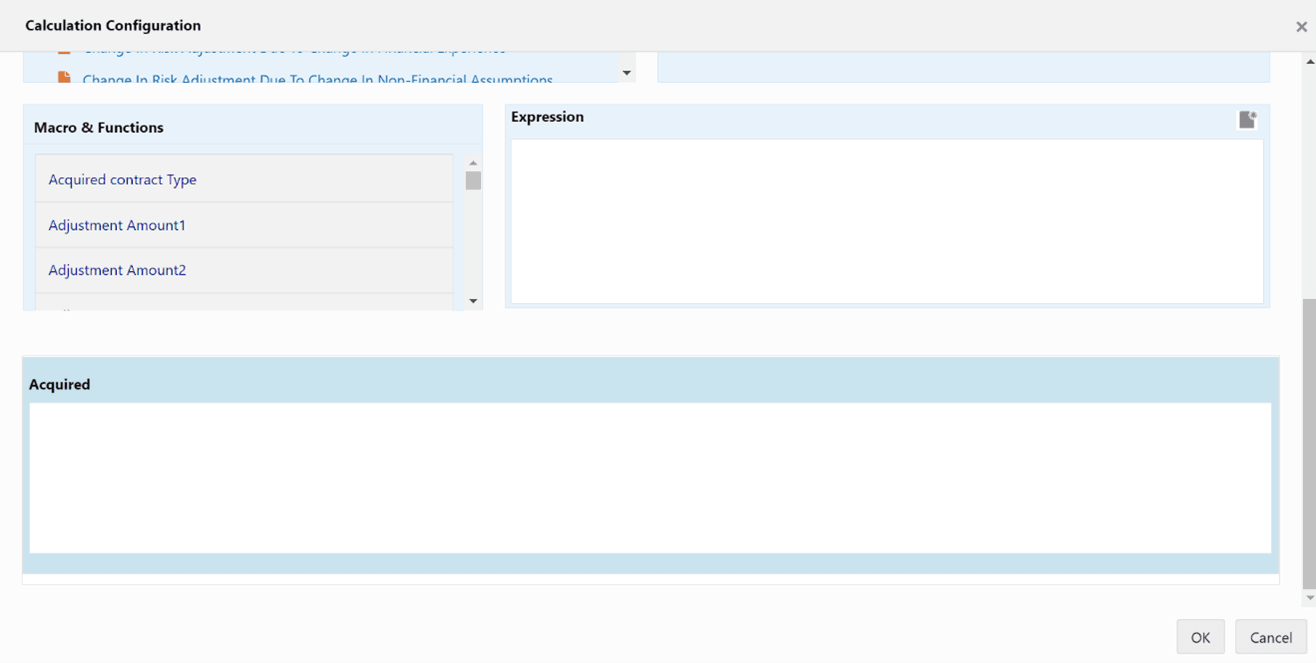Click the Acquired panel header label
Viewport: 1316px width, 663px height.
tap(60, 384)
